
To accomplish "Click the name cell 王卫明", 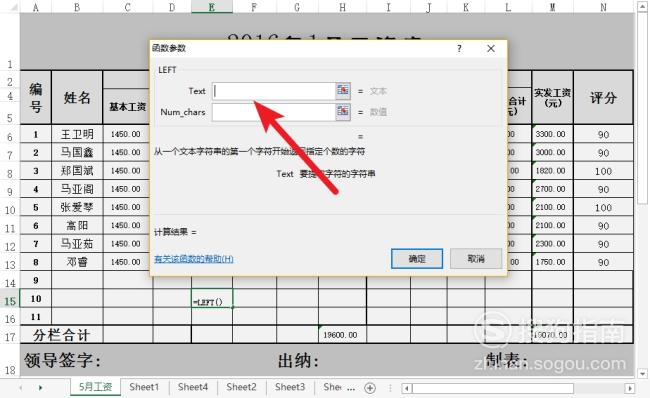I will 77,134.
